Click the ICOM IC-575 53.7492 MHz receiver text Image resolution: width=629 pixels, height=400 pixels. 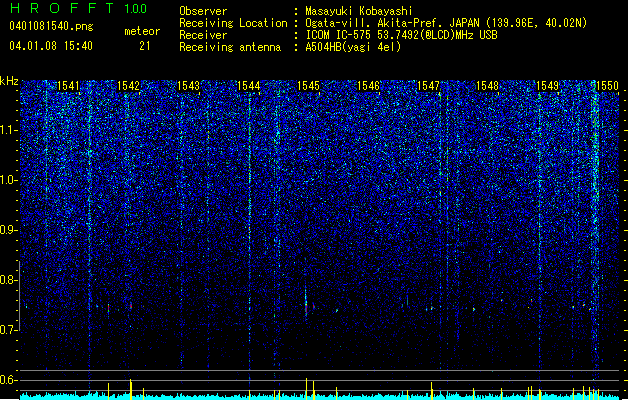(401, 35)
